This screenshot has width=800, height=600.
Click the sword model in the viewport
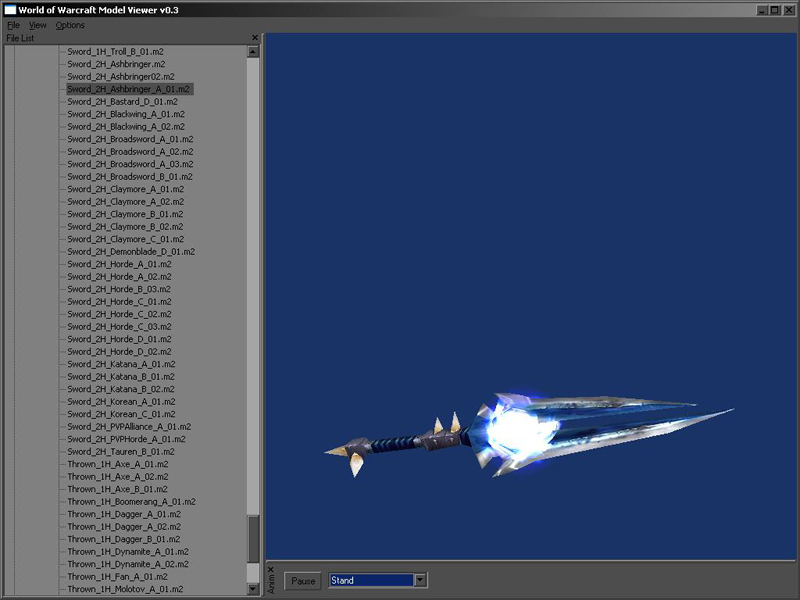(x=528, y=435)
